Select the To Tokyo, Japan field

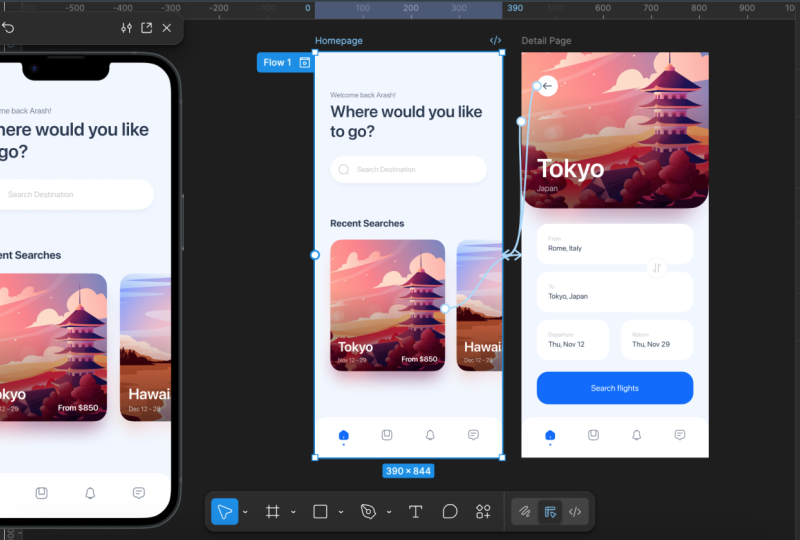615,292
